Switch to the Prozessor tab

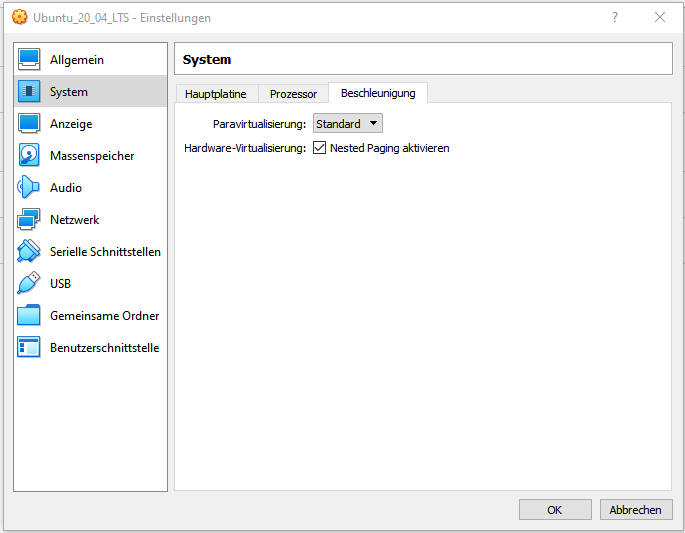[x=293, y=94]
